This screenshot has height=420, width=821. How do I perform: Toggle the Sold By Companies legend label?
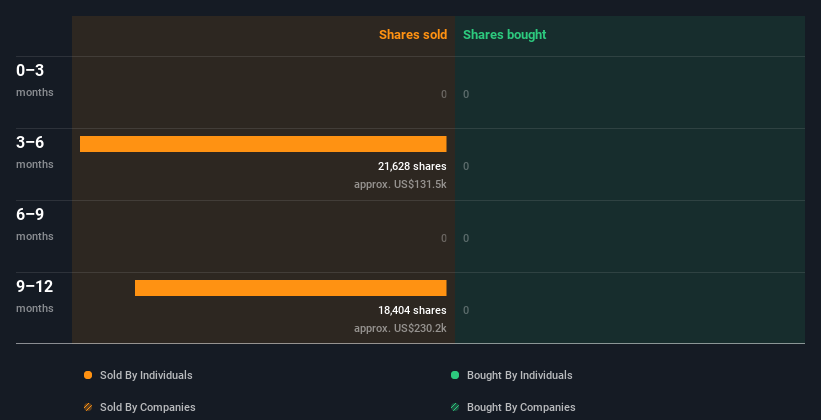coord(147,407)
